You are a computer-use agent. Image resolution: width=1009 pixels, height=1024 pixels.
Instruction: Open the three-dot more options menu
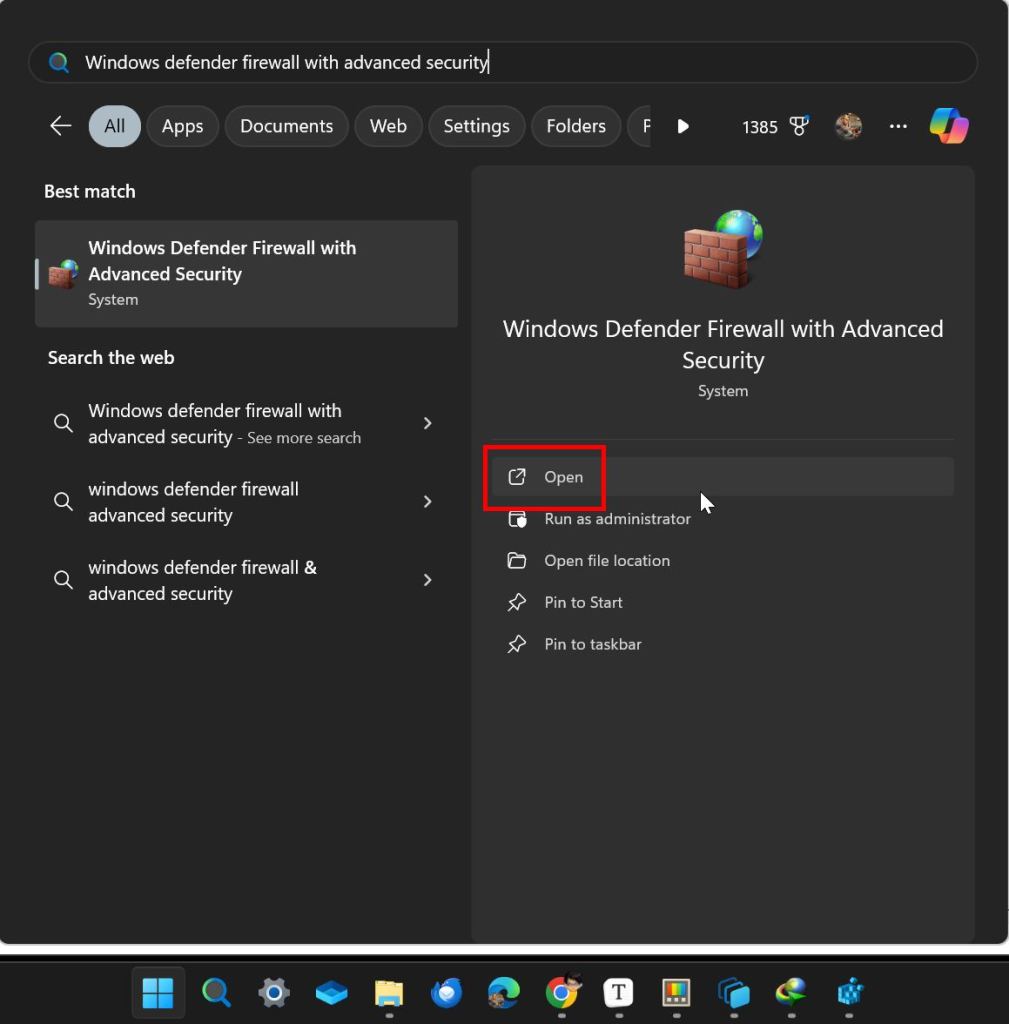[x=898, y=126]
